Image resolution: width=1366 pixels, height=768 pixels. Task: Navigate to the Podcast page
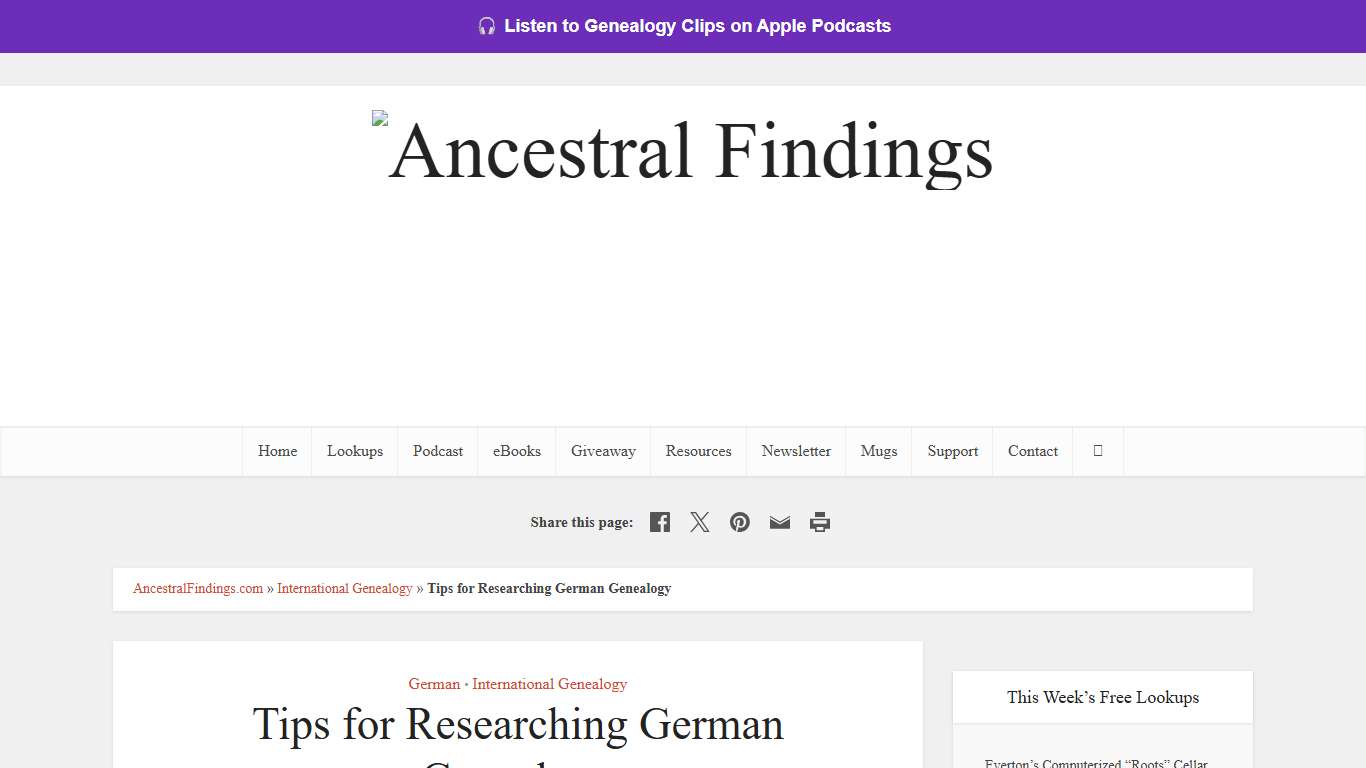click(437, 451)
